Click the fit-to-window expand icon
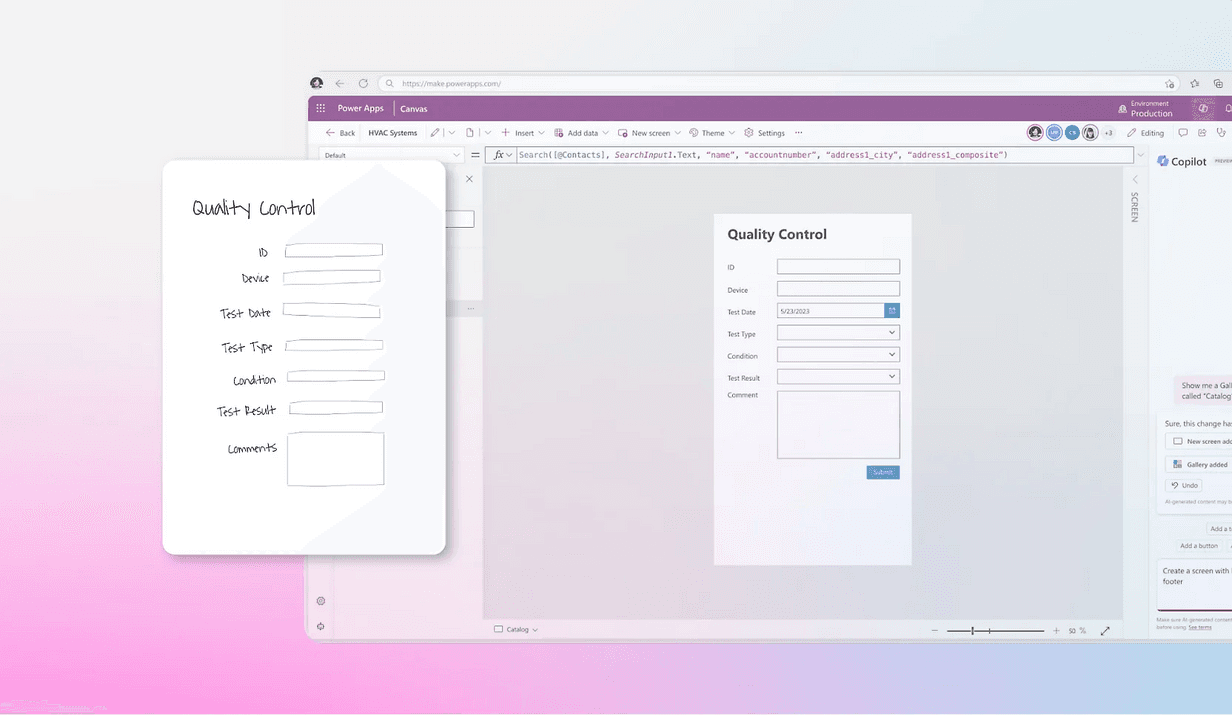The width and height of the screenshot is (1232, 715). click(x=1105, y=631)
